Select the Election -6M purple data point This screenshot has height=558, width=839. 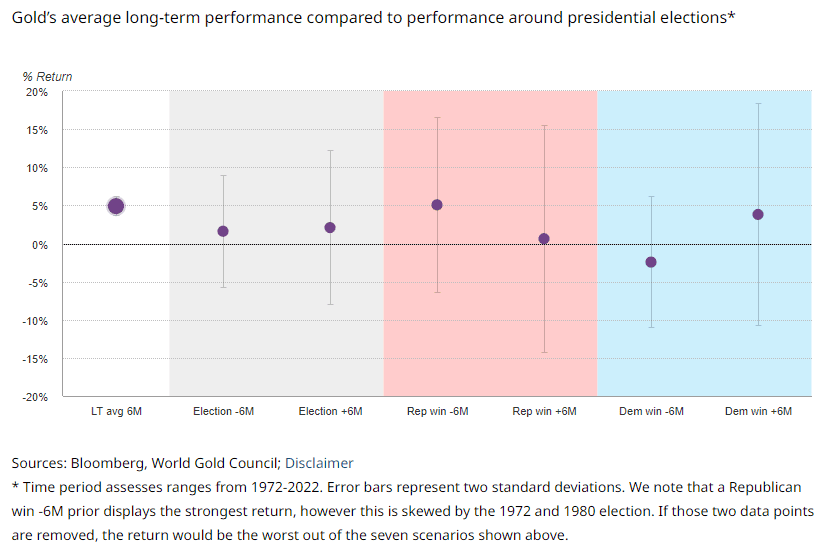[223, 231]
